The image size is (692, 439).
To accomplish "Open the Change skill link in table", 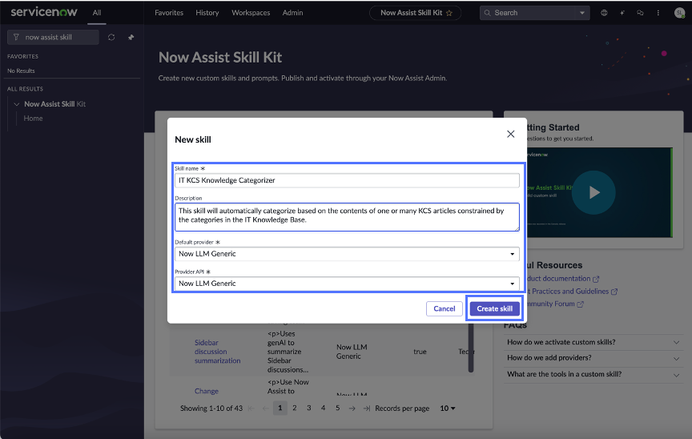I will pyautogui.click(x=206, y=391).
